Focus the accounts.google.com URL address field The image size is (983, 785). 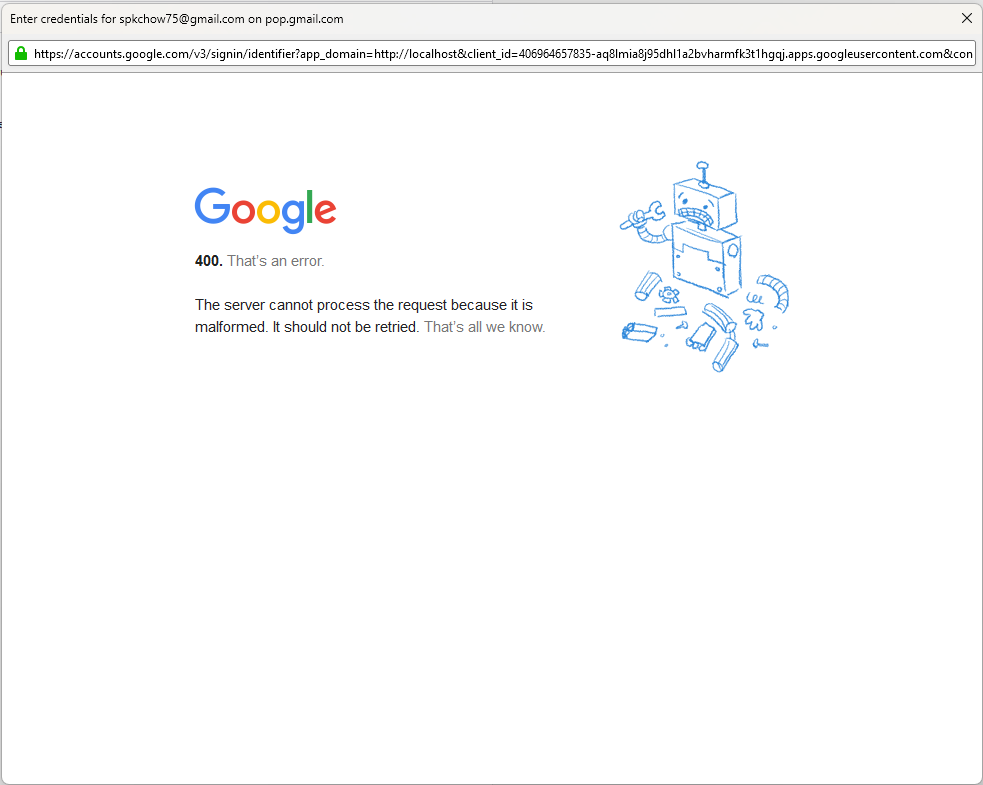pyautogui.click(x=492, y=53)
